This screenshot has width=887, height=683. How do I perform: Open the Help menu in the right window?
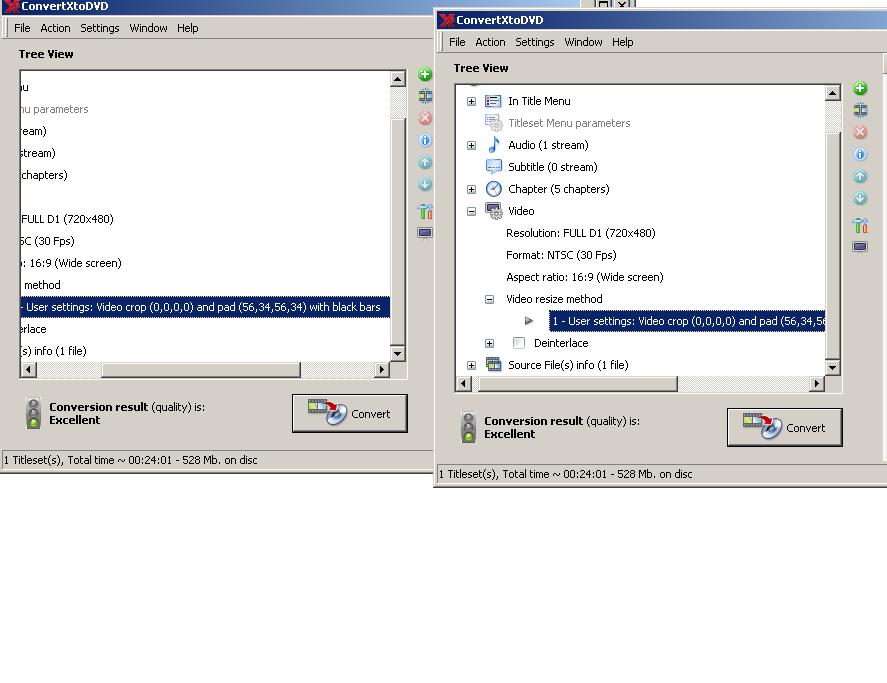click(x=622, y=42)
